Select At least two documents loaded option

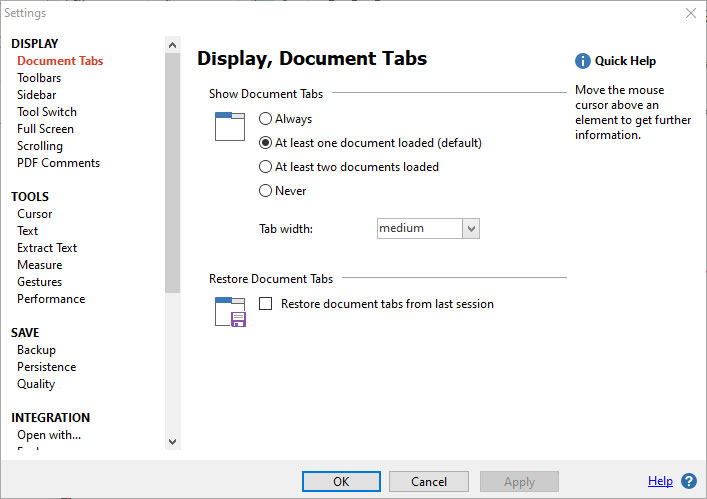click(x=266, y=167)
